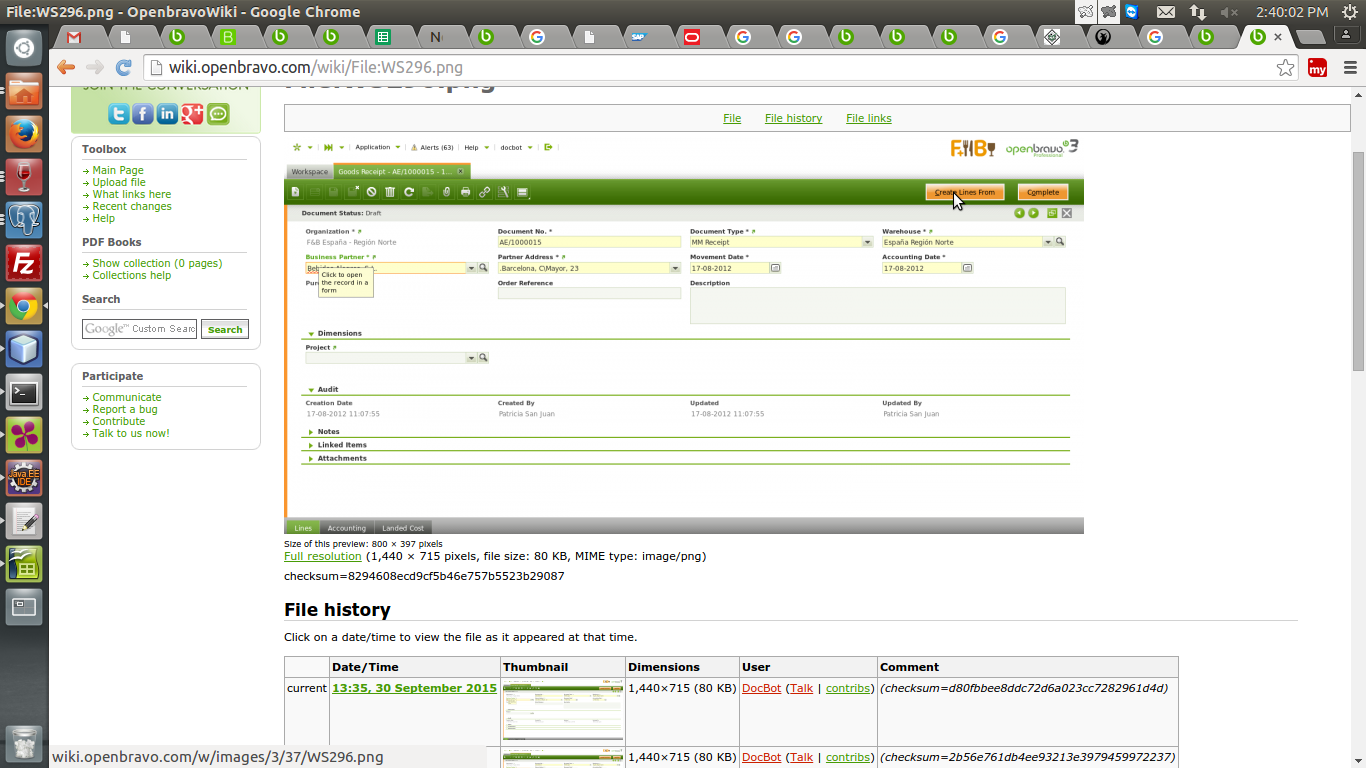
Task: Toggle the muted volume indicator
Action: click(1229, 12)
